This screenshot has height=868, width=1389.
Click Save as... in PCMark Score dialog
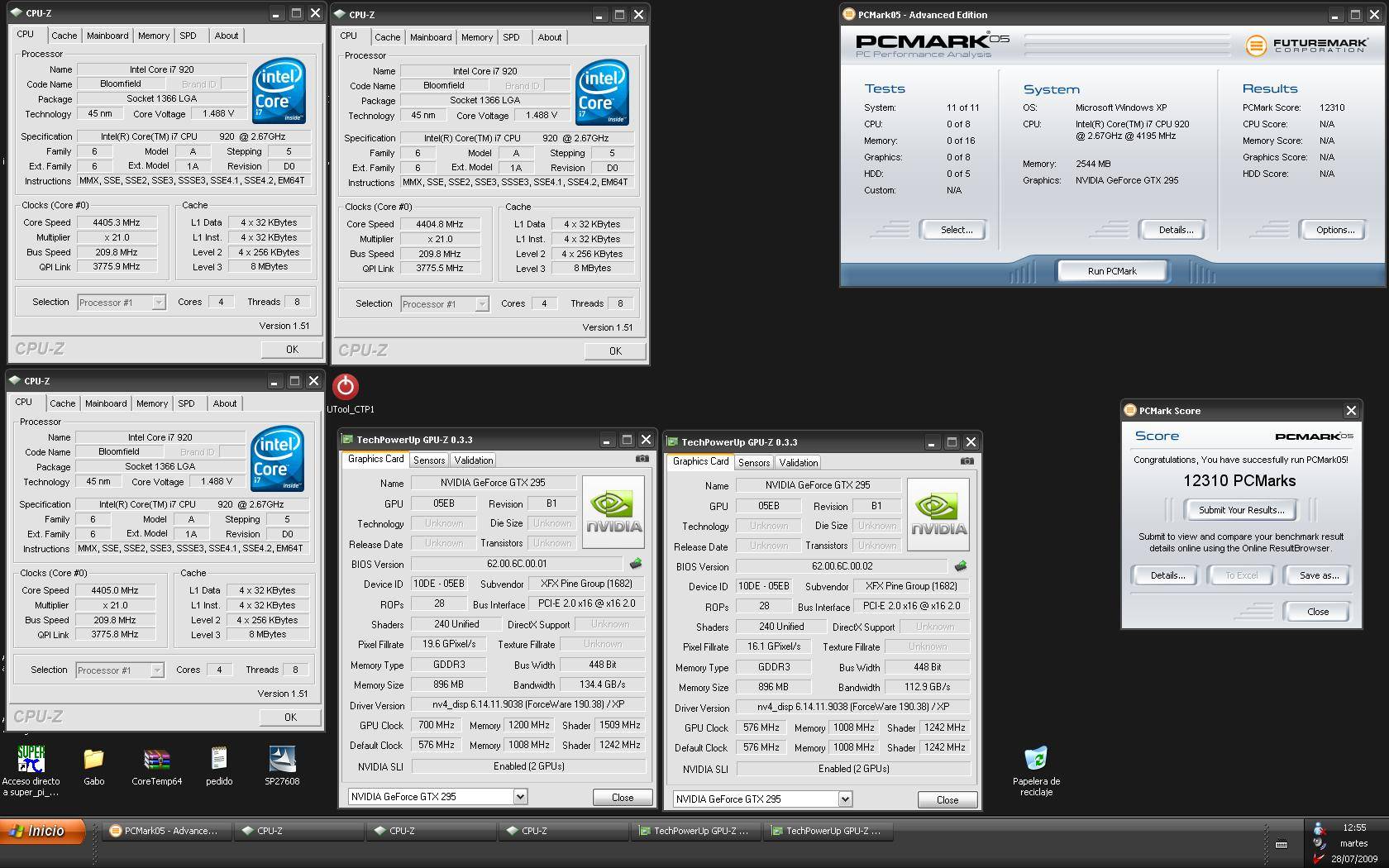click(x=1319, y=575)
